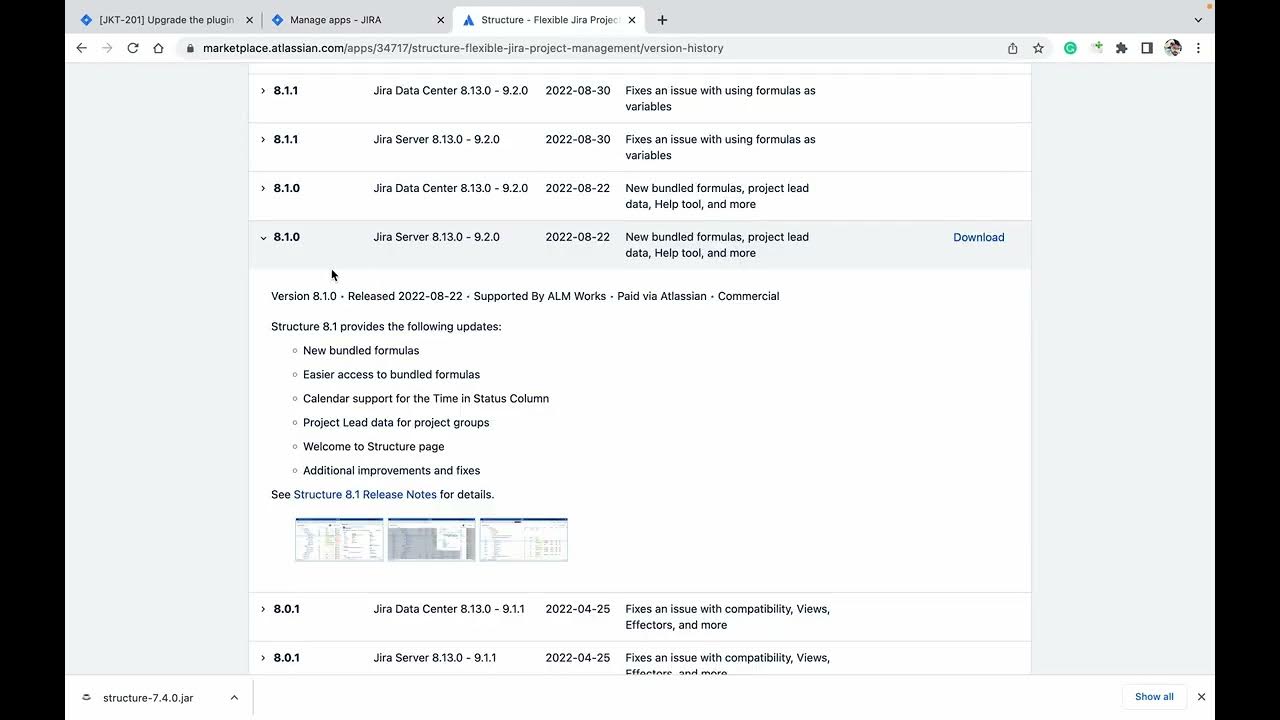
Task: Switch to the Manage apps - JIRA tab
Action: coord(335,20)
